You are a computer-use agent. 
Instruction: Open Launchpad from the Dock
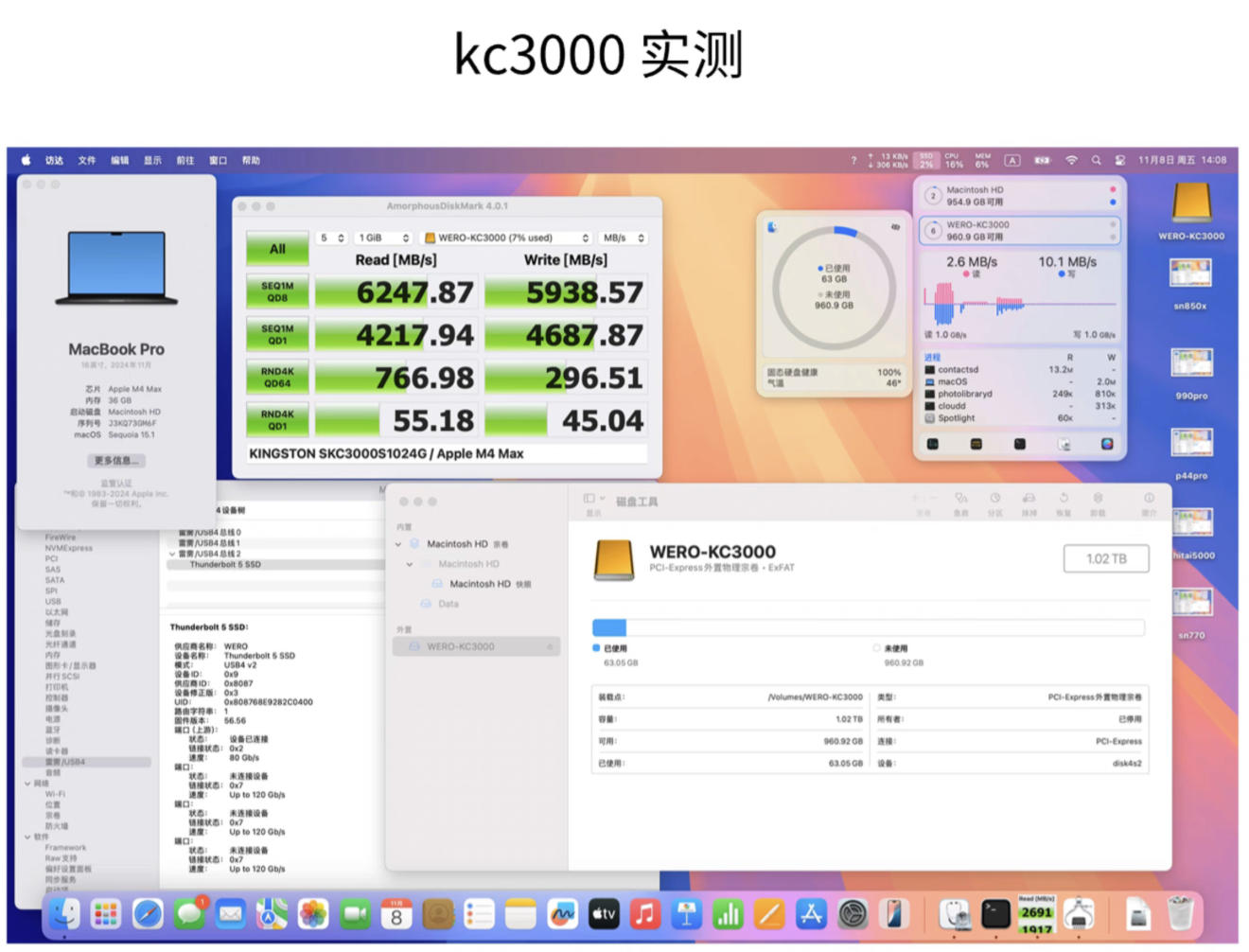(106, 914)
